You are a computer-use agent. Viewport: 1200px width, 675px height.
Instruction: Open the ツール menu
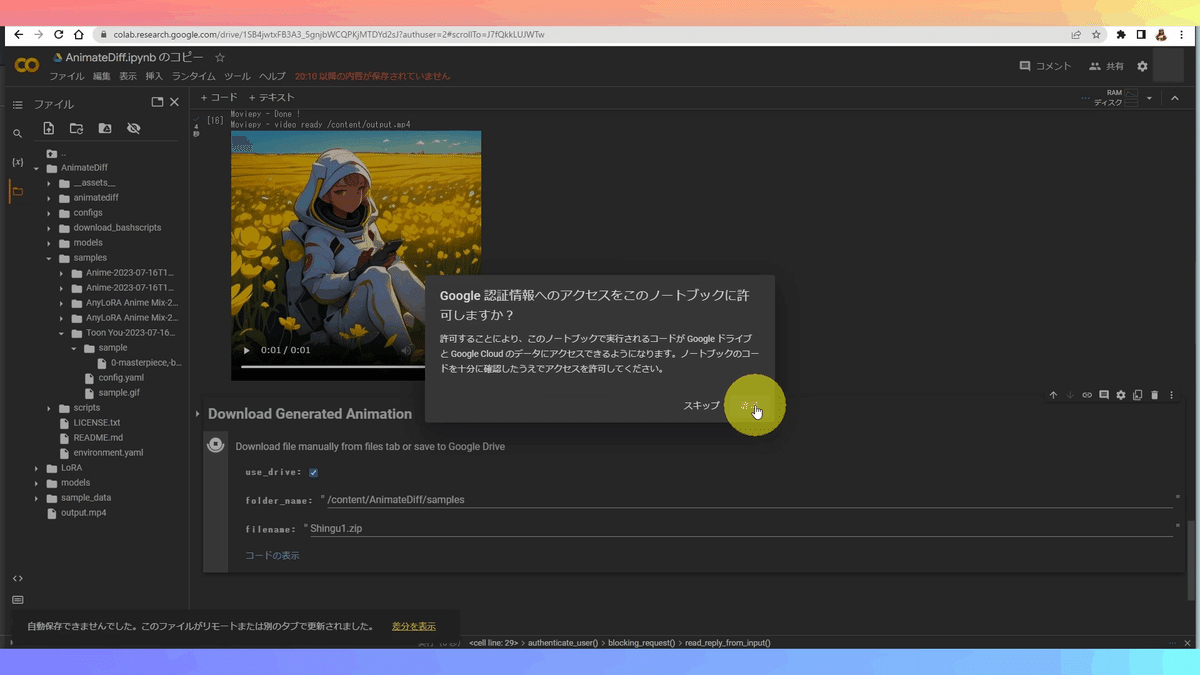[x=237, y=76]
